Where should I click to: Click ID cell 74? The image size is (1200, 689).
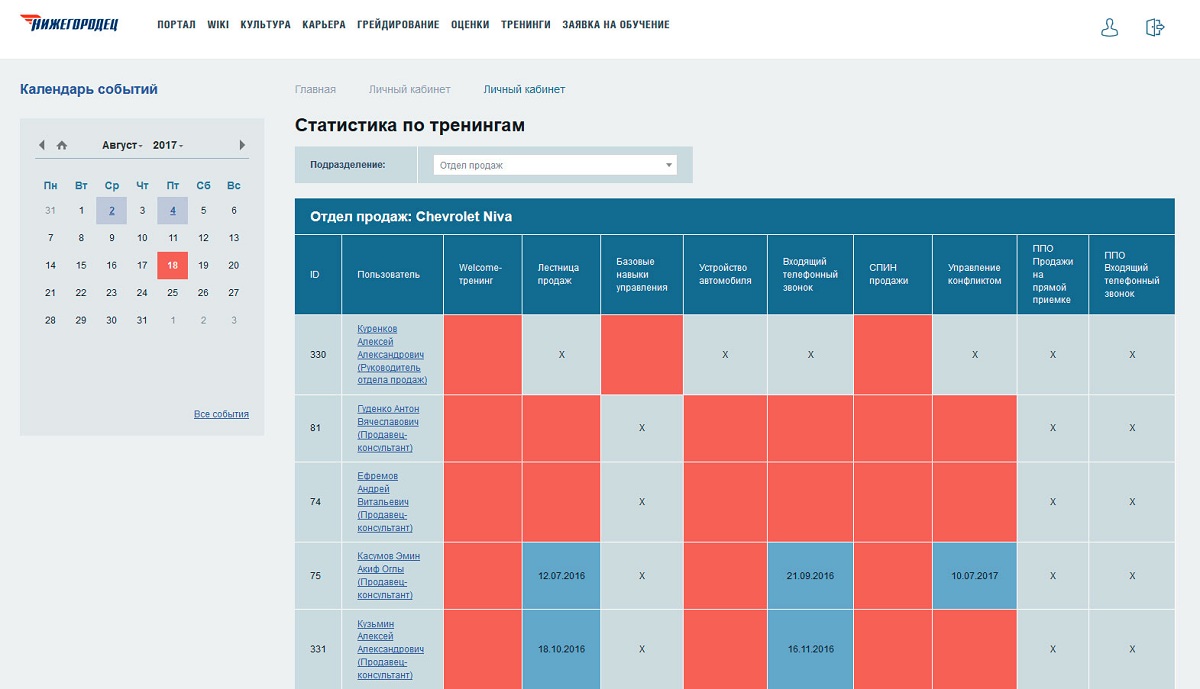(x=318, y=502)
